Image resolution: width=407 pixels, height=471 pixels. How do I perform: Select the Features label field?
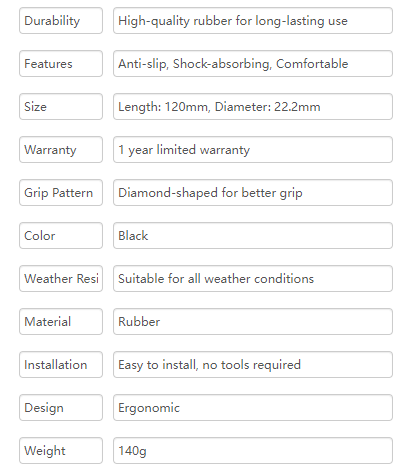coord(61,64)
